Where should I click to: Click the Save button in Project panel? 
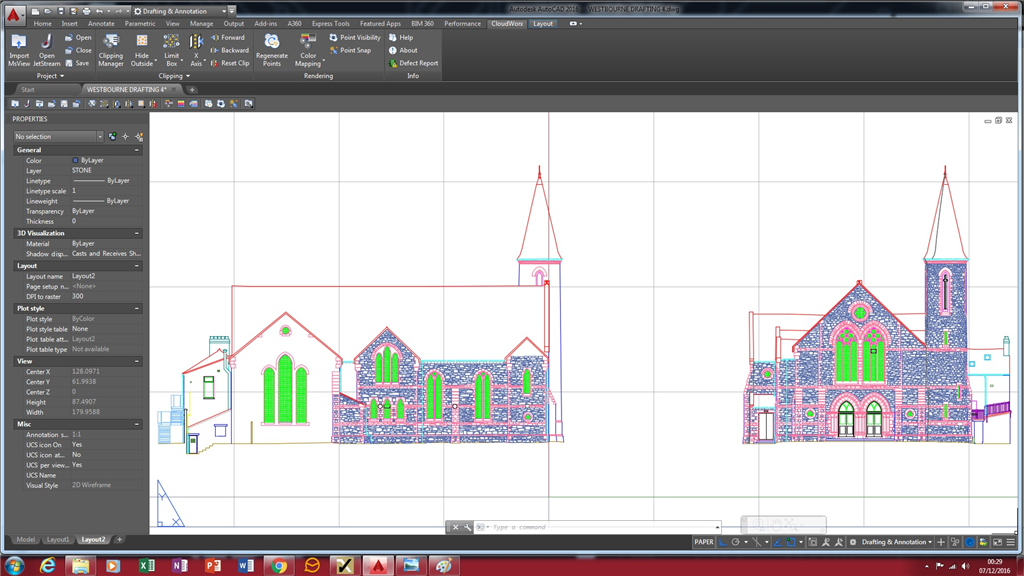pos(76,63)
